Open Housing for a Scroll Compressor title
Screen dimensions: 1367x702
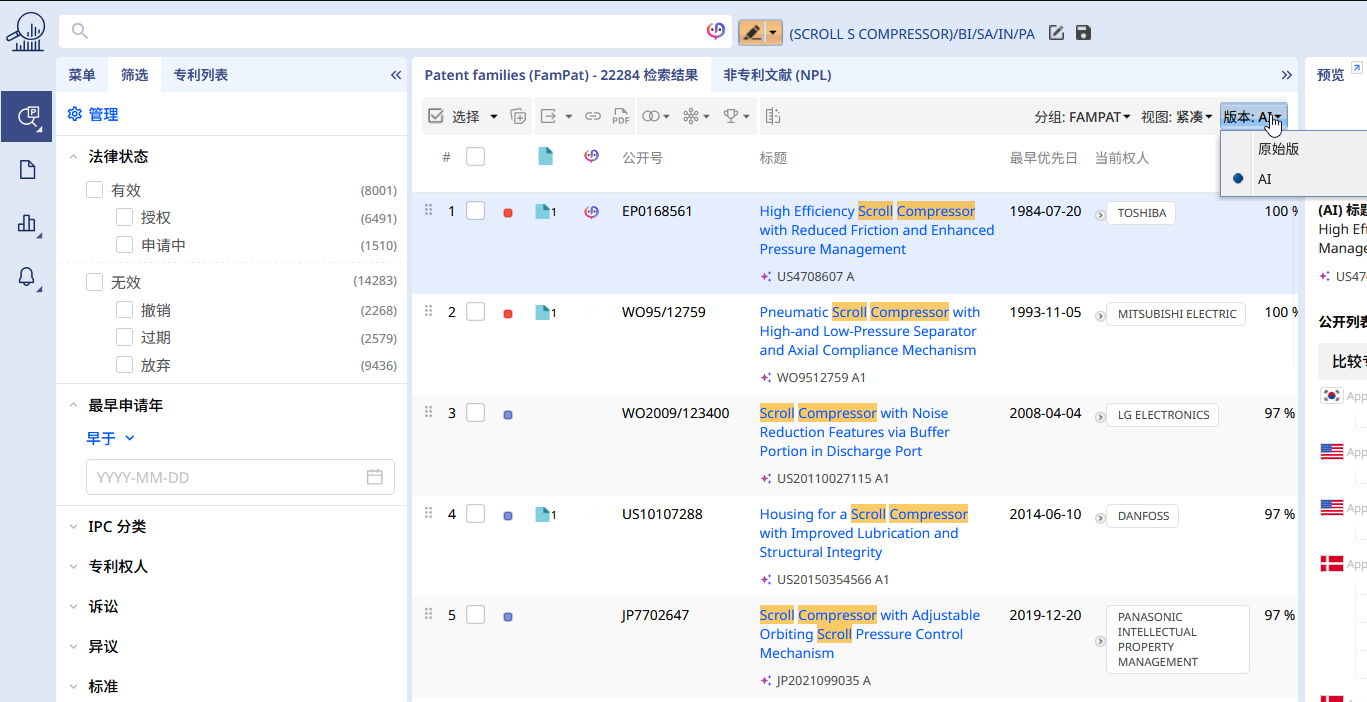coord(863,533)
